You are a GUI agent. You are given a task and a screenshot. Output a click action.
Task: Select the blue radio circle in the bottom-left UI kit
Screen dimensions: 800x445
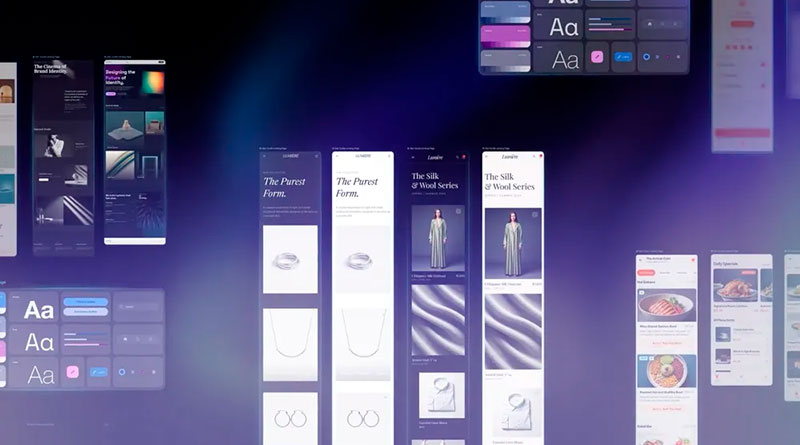coord(122,372)
